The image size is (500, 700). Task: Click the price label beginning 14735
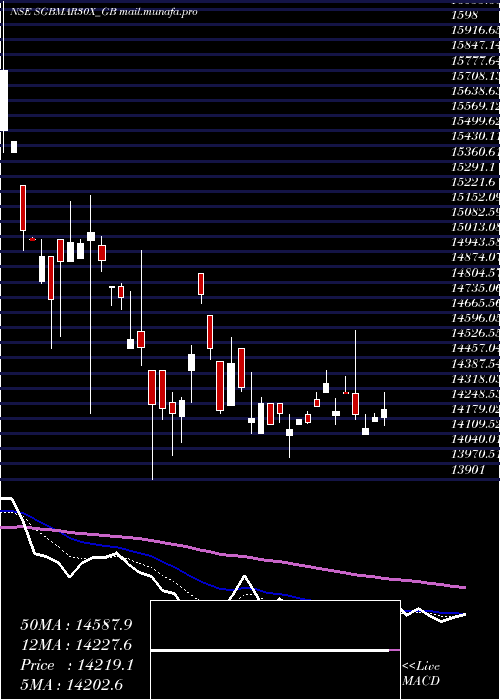tap(475, 288)
